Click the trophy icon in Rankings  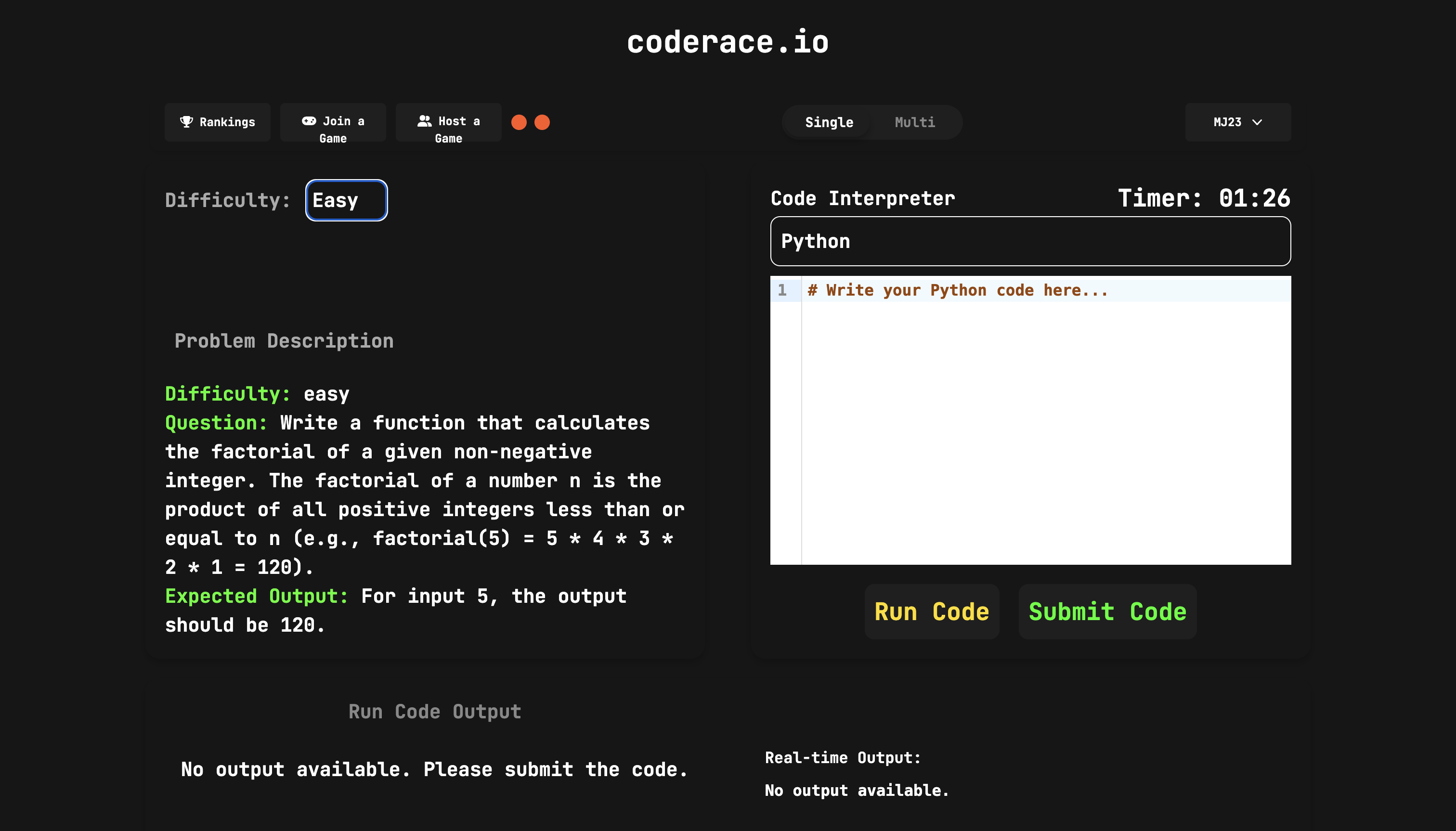(186, 121)
